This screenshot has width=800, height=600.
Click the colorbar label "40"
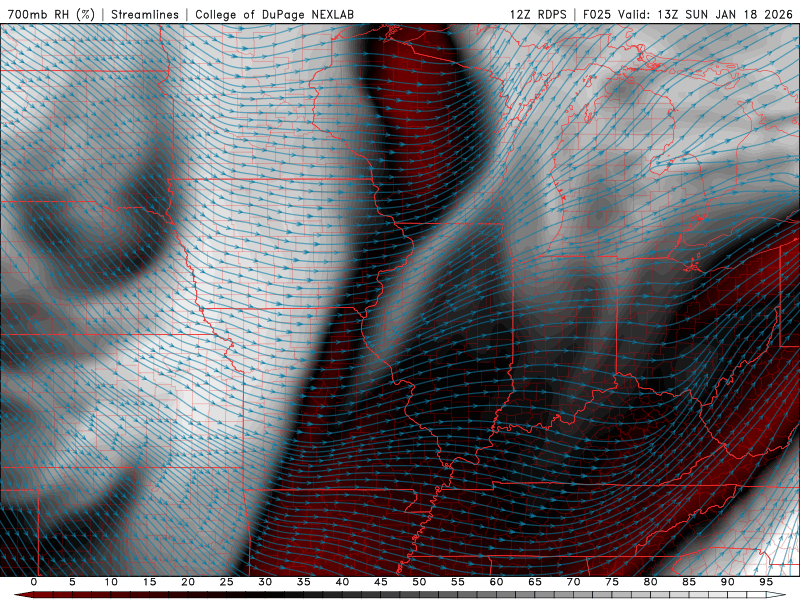(x=342, y=582)
